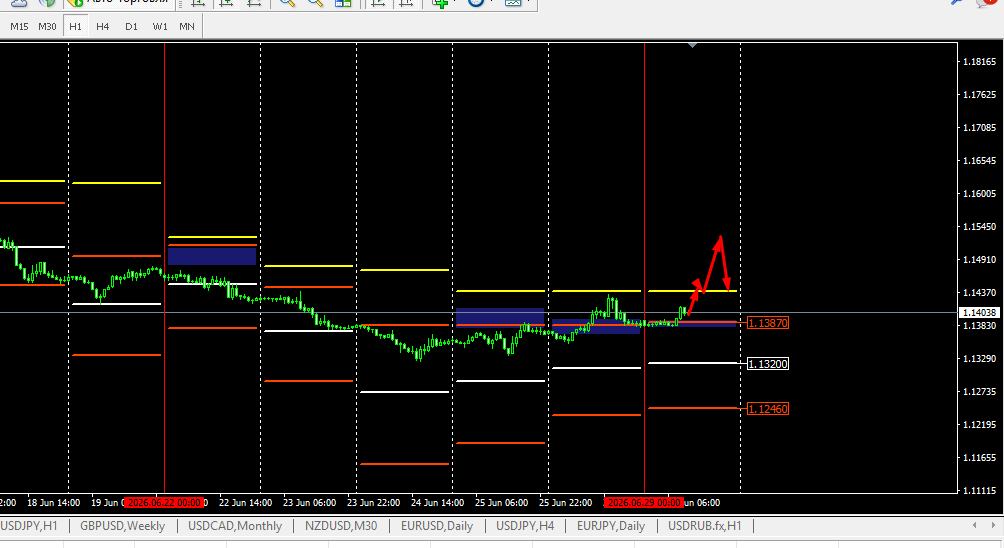Open the USDJPY,H4 chart tab
Viewport: 1004px width, 548px height.
tap(525, 526)
